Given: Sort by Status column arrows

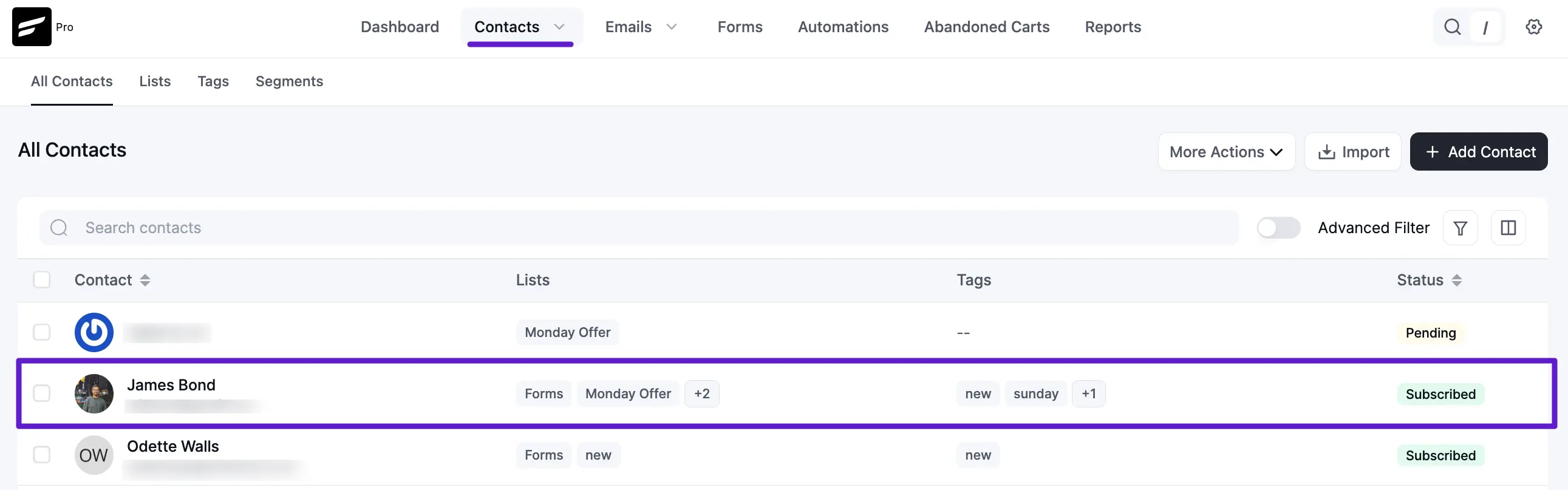Looking at the screenshot, I should point(1456,280).
